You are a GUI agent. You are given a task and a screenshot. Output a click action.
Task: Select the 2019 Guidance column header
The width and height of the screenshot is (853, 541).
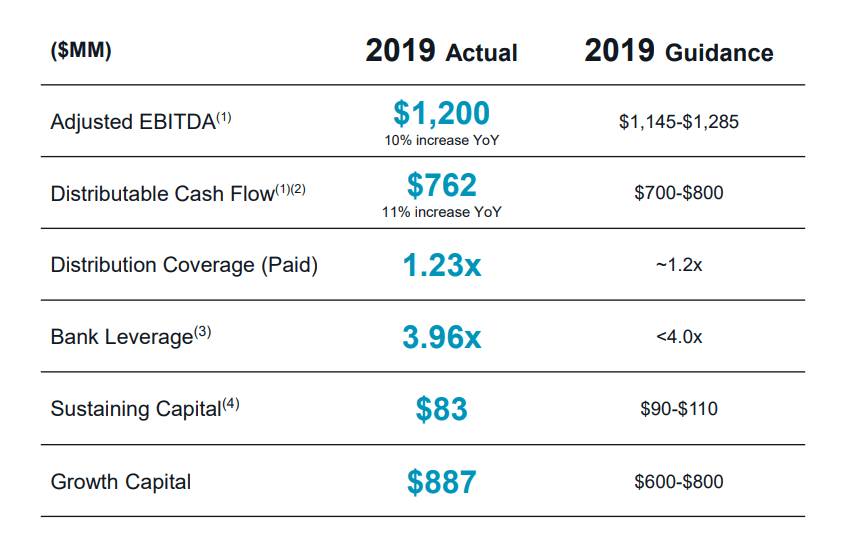pos(678,52)
